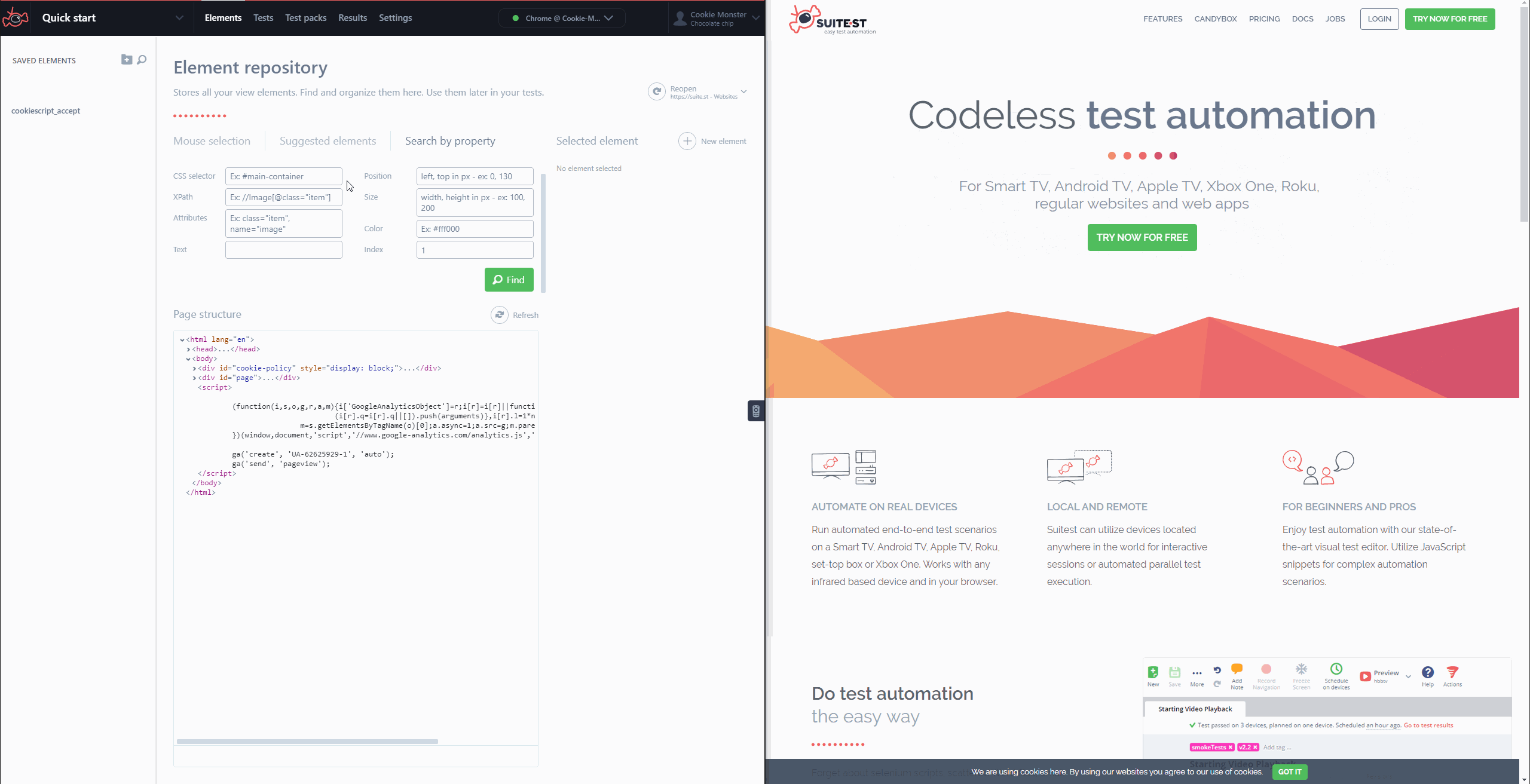Click the green Find button

pos(509,280)
